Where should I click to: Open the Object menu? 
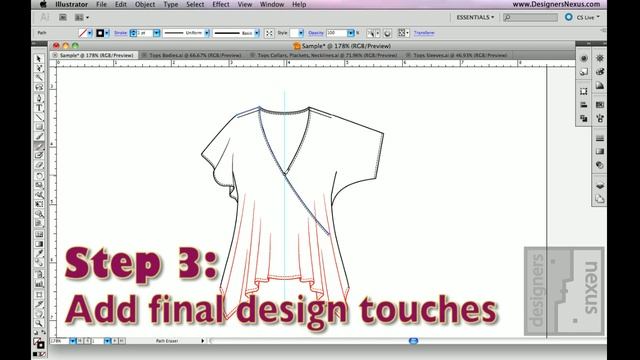145,4
